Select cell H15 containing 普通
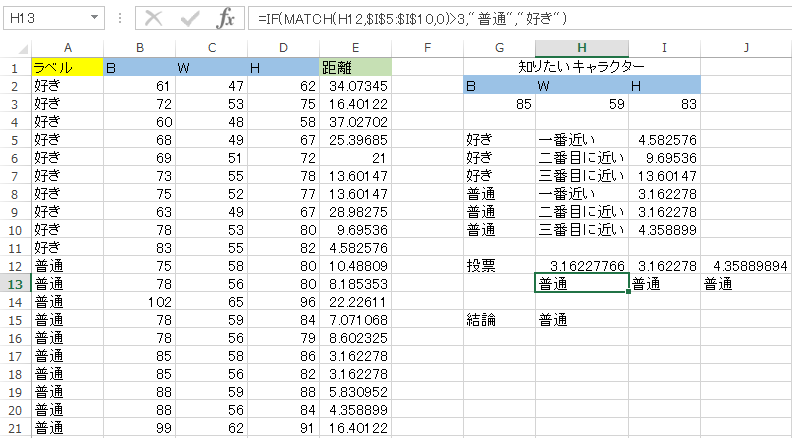 click(x=582, y=320)
